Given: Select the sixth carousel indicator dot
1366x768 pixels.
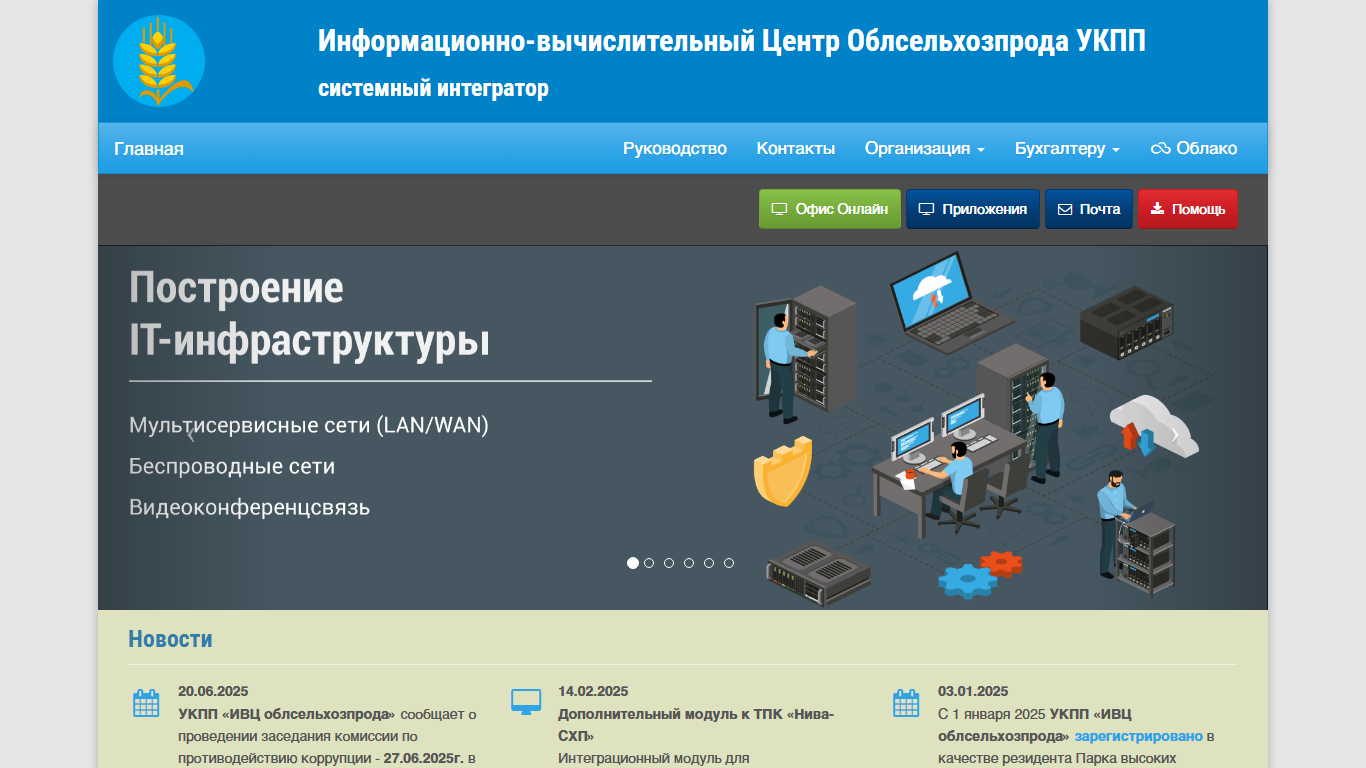Looking at the screenshot, I should [x=729, y=563].
